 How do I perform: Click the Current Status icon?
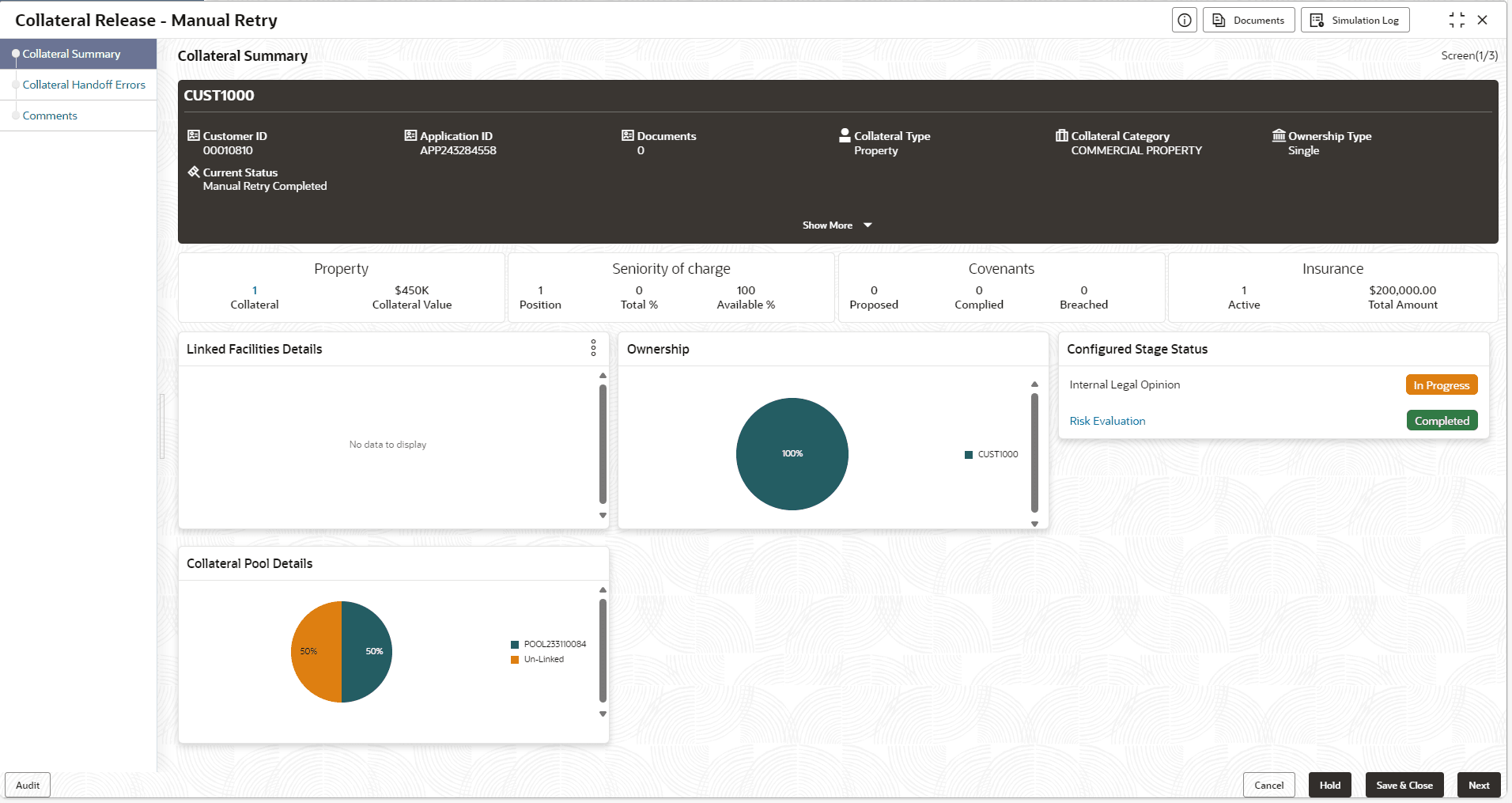[193, 172]
